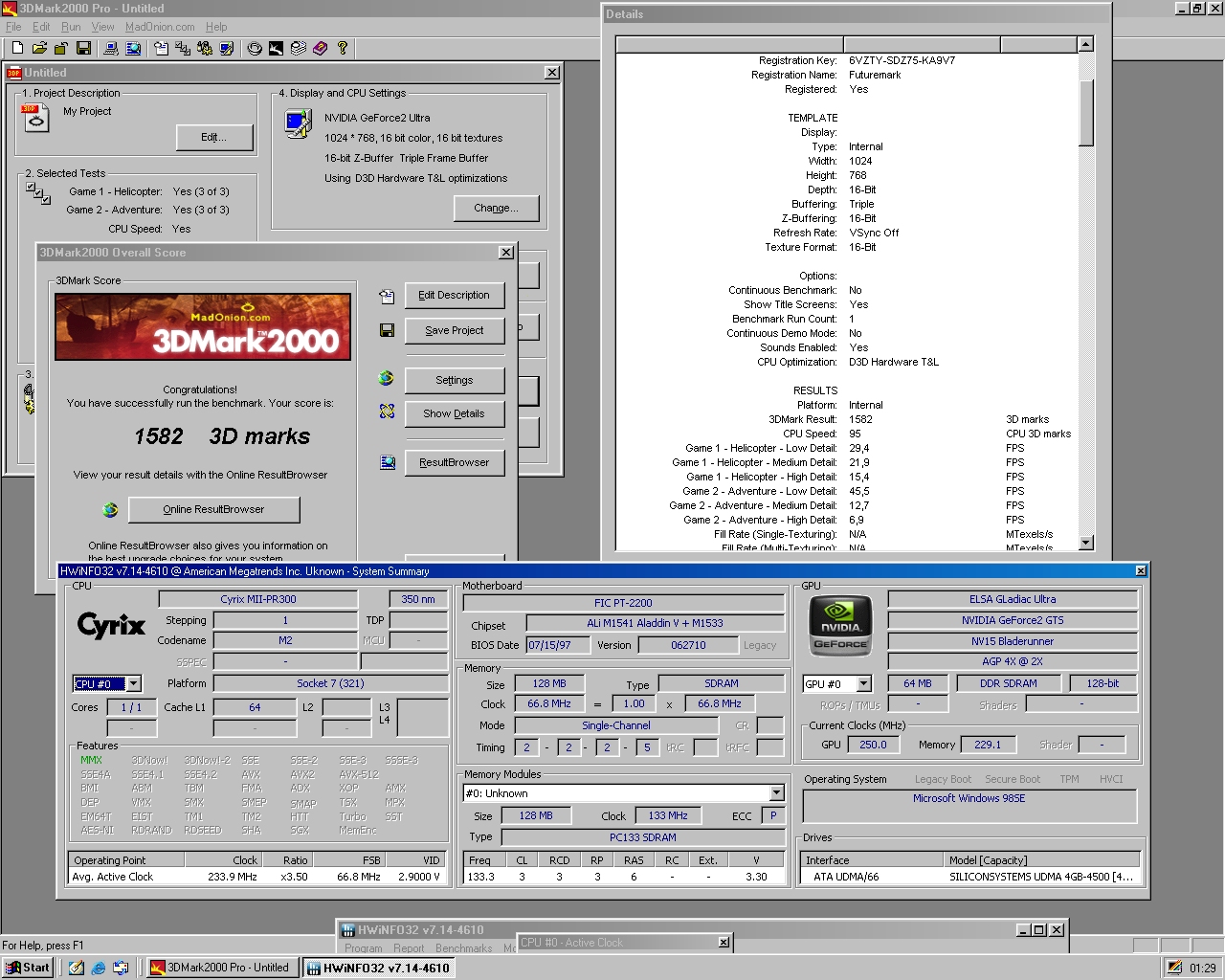Click the system tray icon beside clock

click(1174, 968)
